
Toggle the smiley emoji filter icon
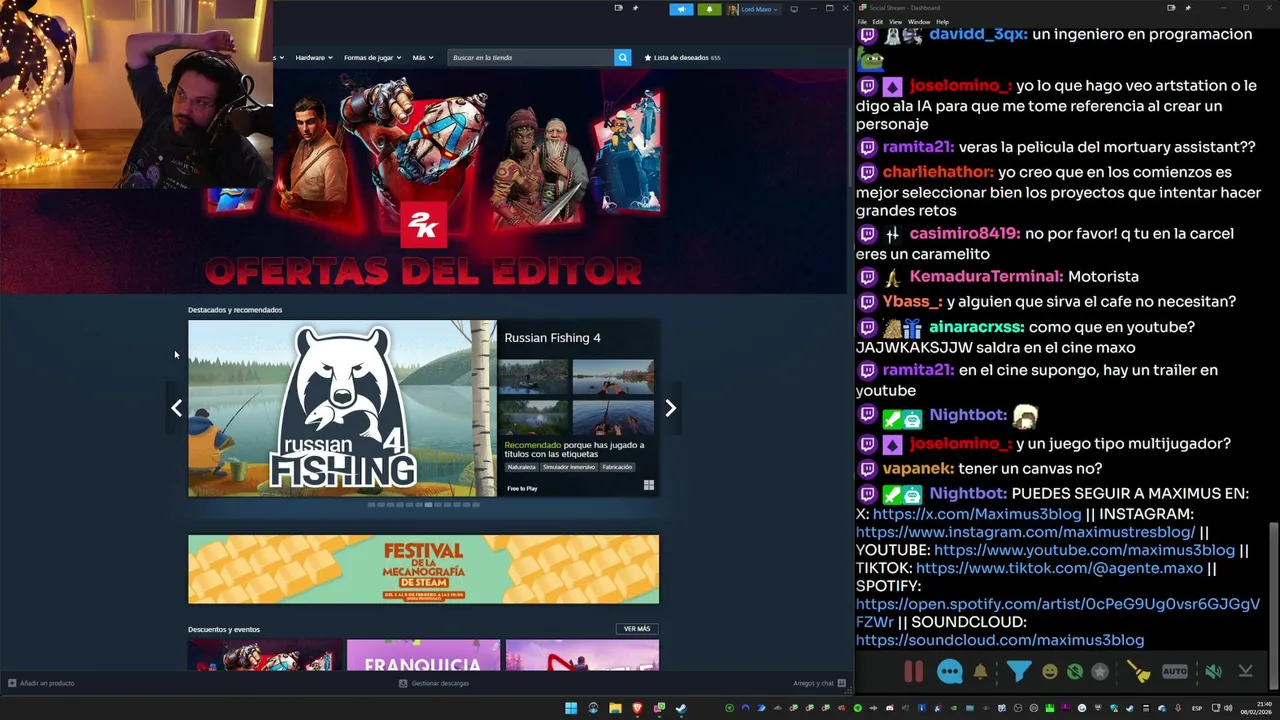pyautogui.click(x=1049, y=672)
